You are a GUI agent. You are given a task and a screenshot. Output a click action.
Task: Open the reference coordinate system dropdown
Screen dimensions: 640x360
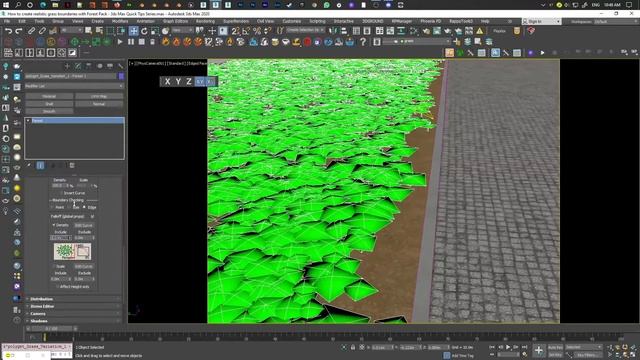182,31
